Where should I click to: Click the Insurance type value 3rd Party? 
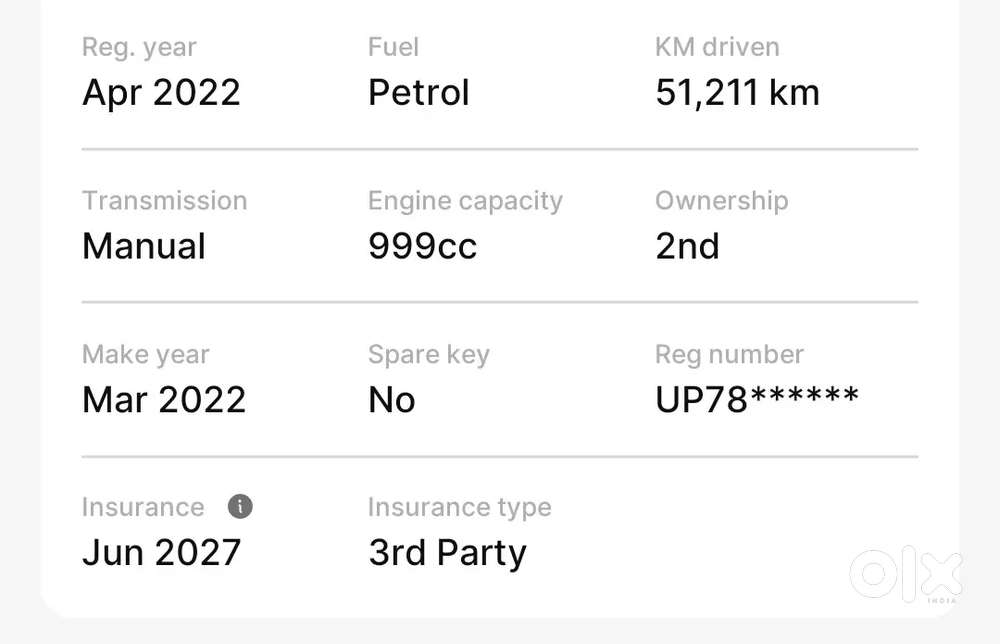[448, 553]
